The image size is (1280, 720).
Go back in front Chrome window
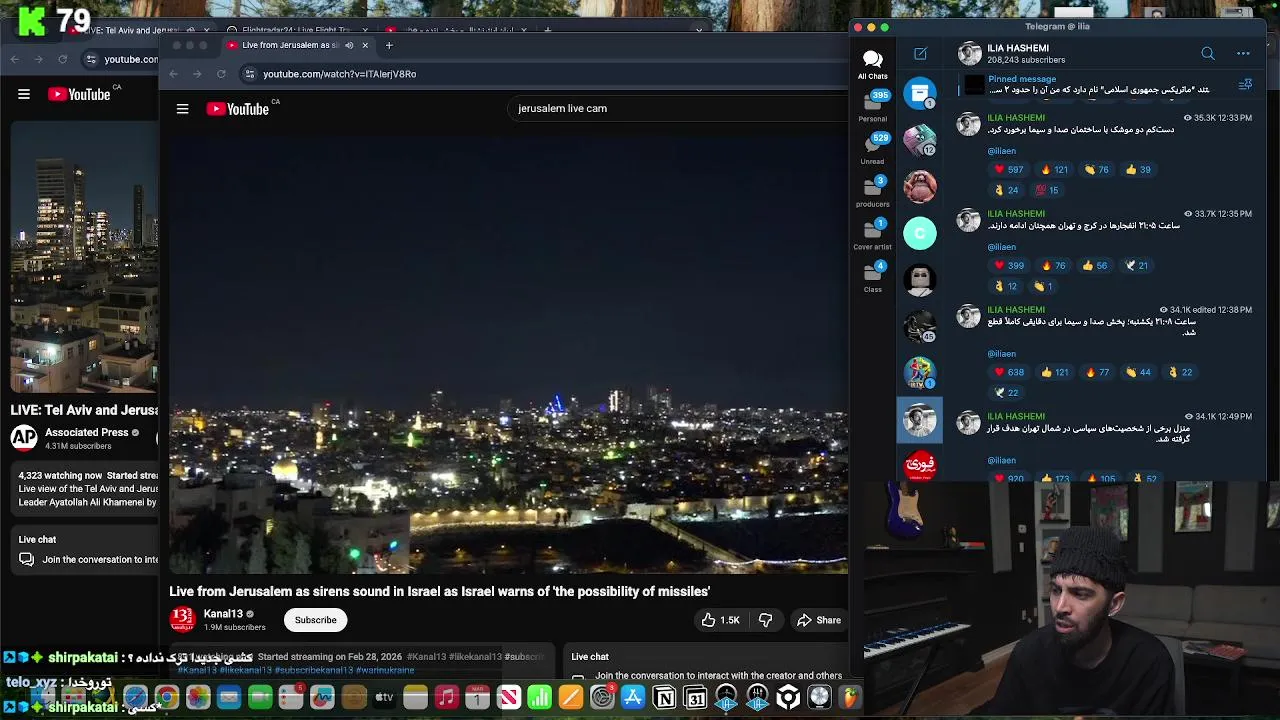click(173, 74)
